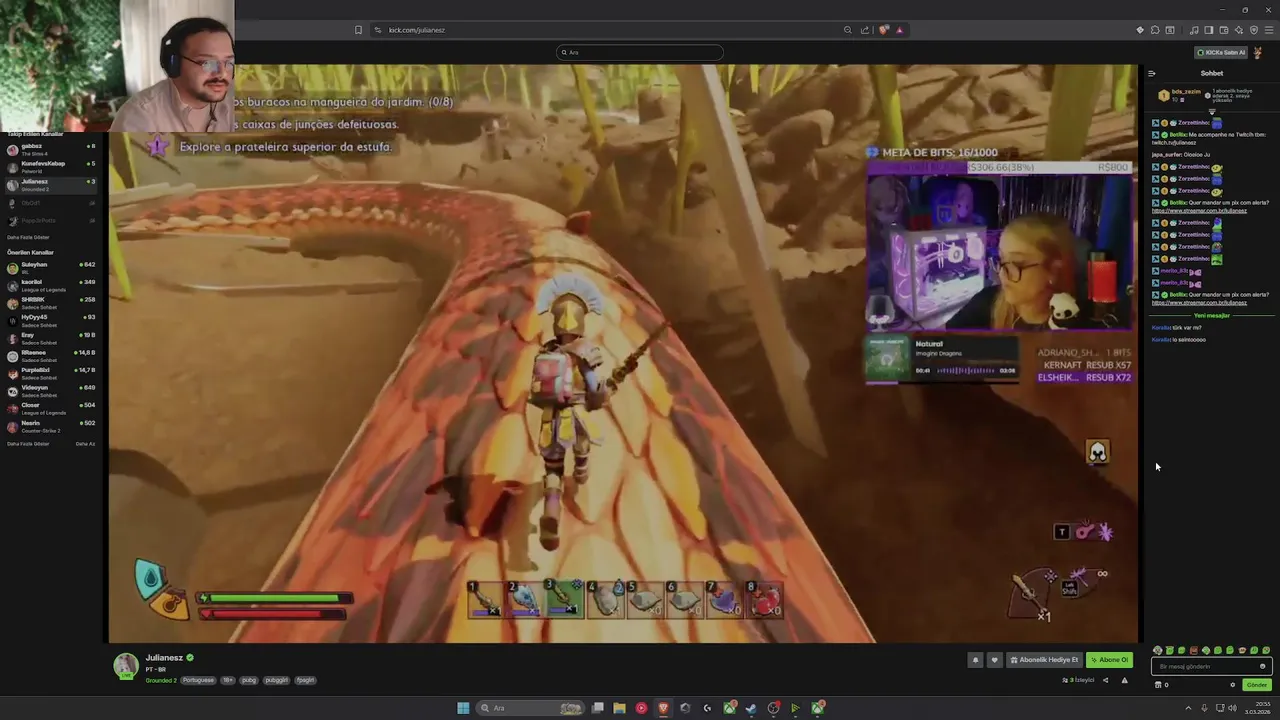
Task: Click the share icon in address bar
Action: [865, 30]
